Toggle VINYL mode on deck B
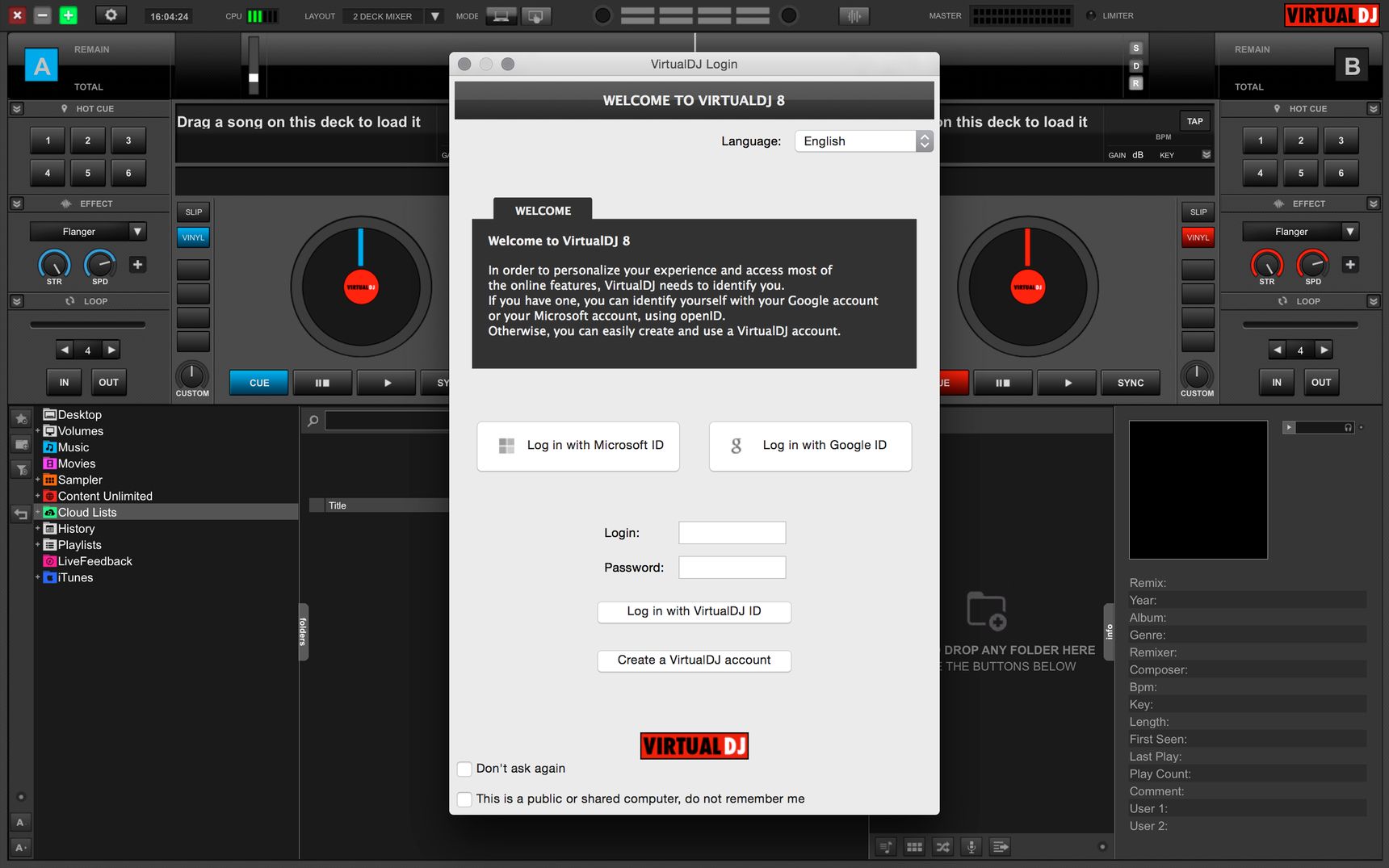Screen dimensions: 1389x868 pyautogui.click(x=1198, y=237)
